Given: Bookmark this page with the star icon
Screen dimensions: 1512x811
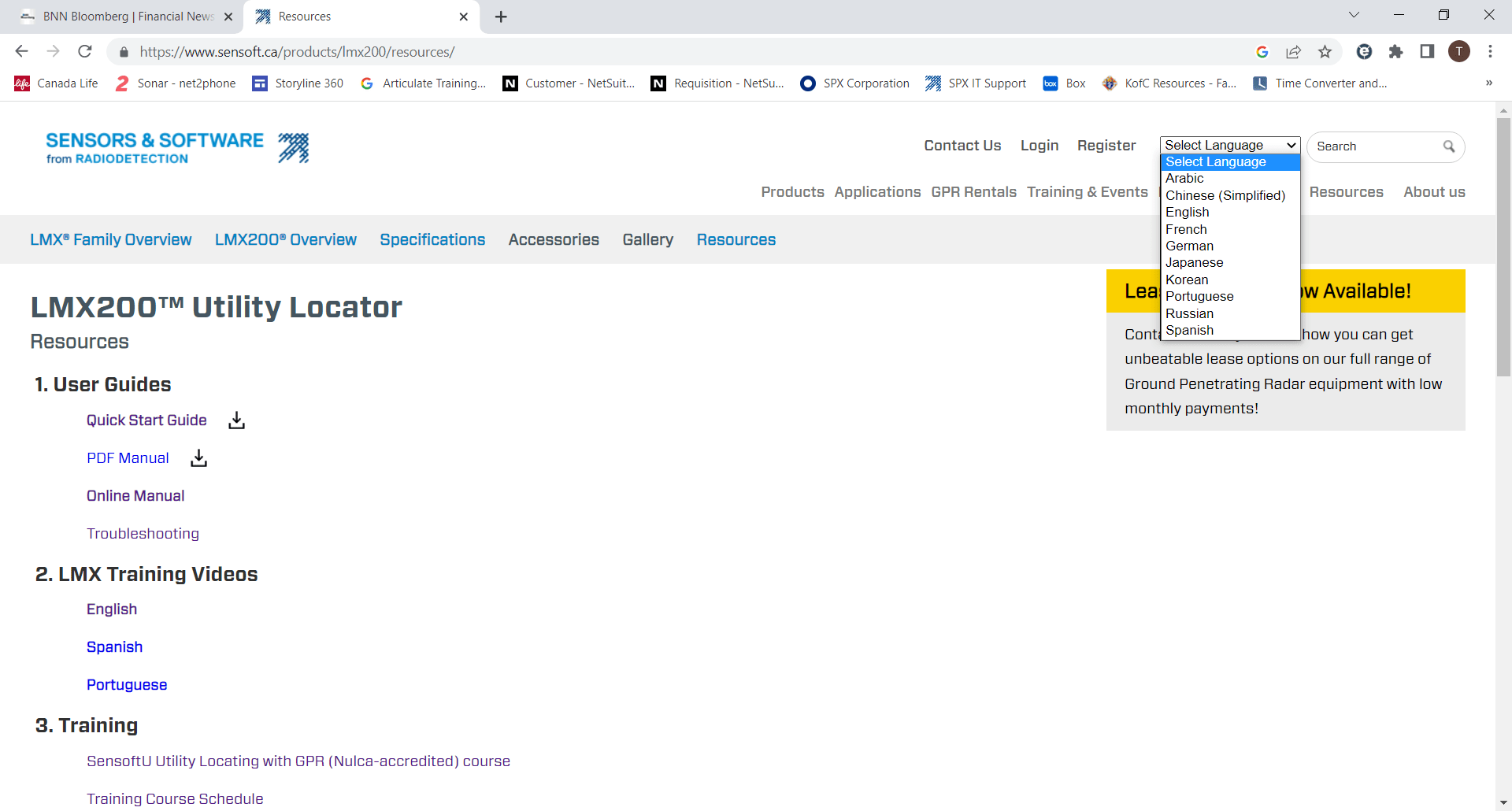Looking at the screenshot, I should point(1325,52).
